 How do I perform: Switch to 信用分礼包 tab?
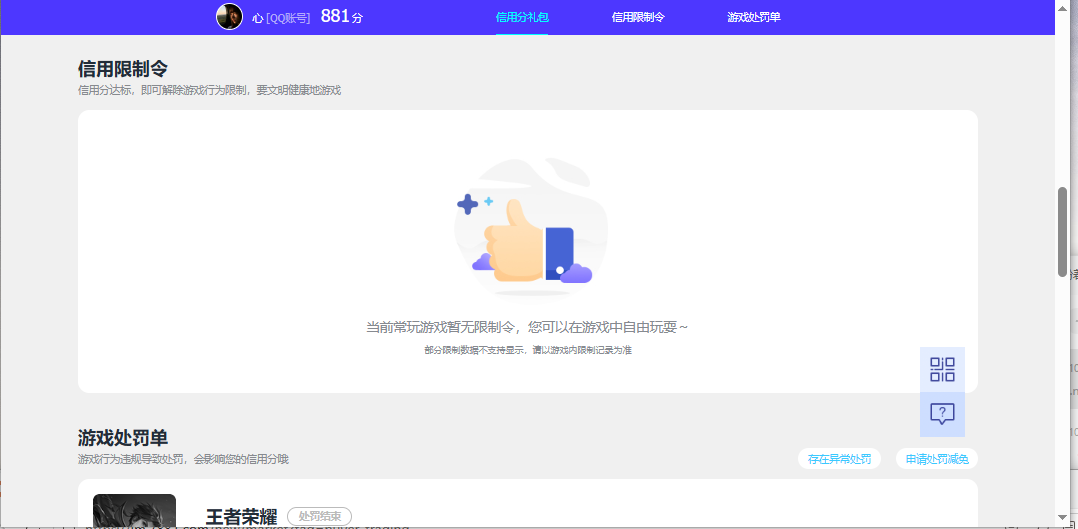point(522,17)
